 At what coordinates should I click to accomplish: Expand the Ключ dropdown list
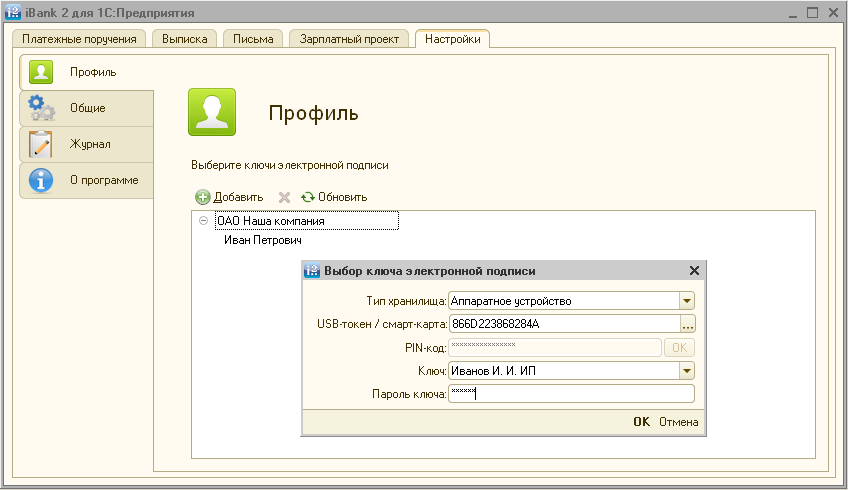pyautogui.click(x=686, y=371)
